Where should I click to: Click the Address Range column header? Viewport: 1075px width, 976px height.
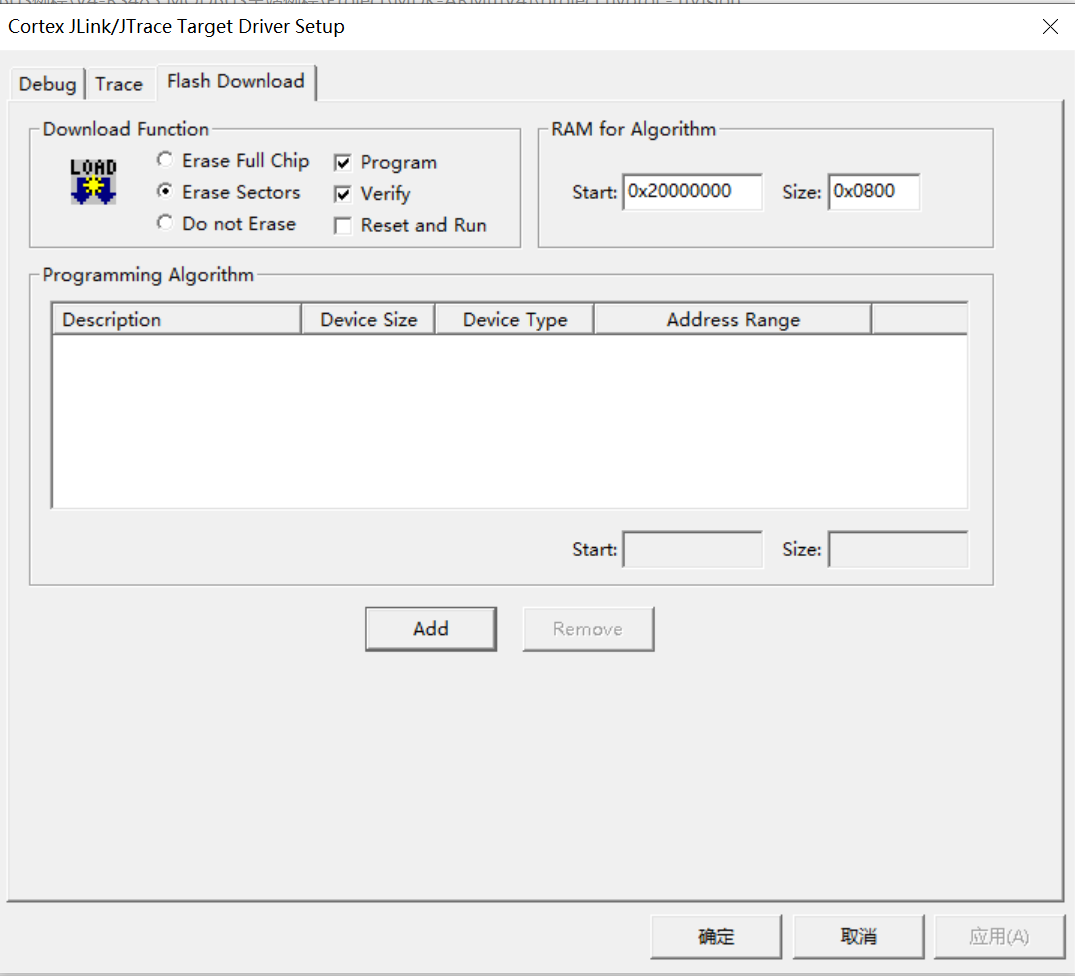(x=733, y=319)
